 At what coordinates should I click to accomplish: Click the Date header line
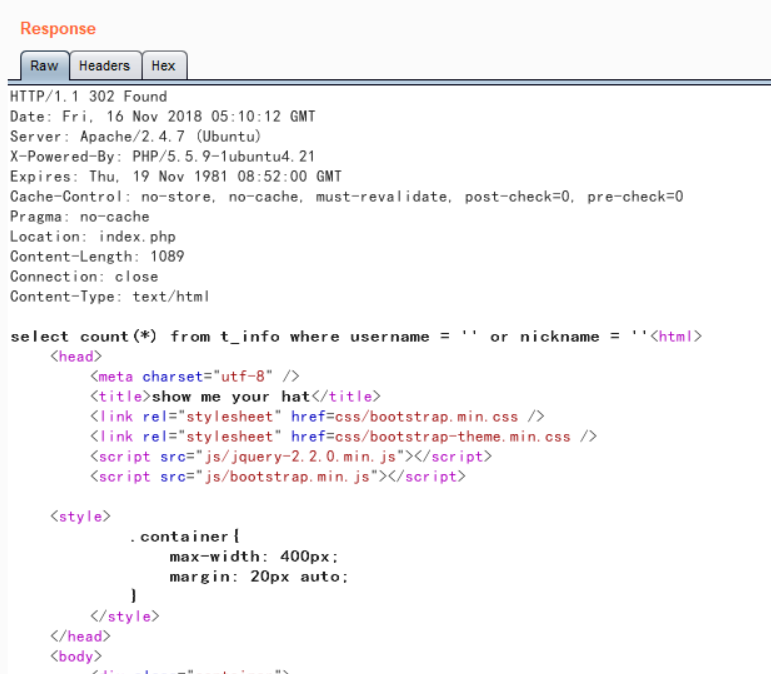tap(163, 117)
